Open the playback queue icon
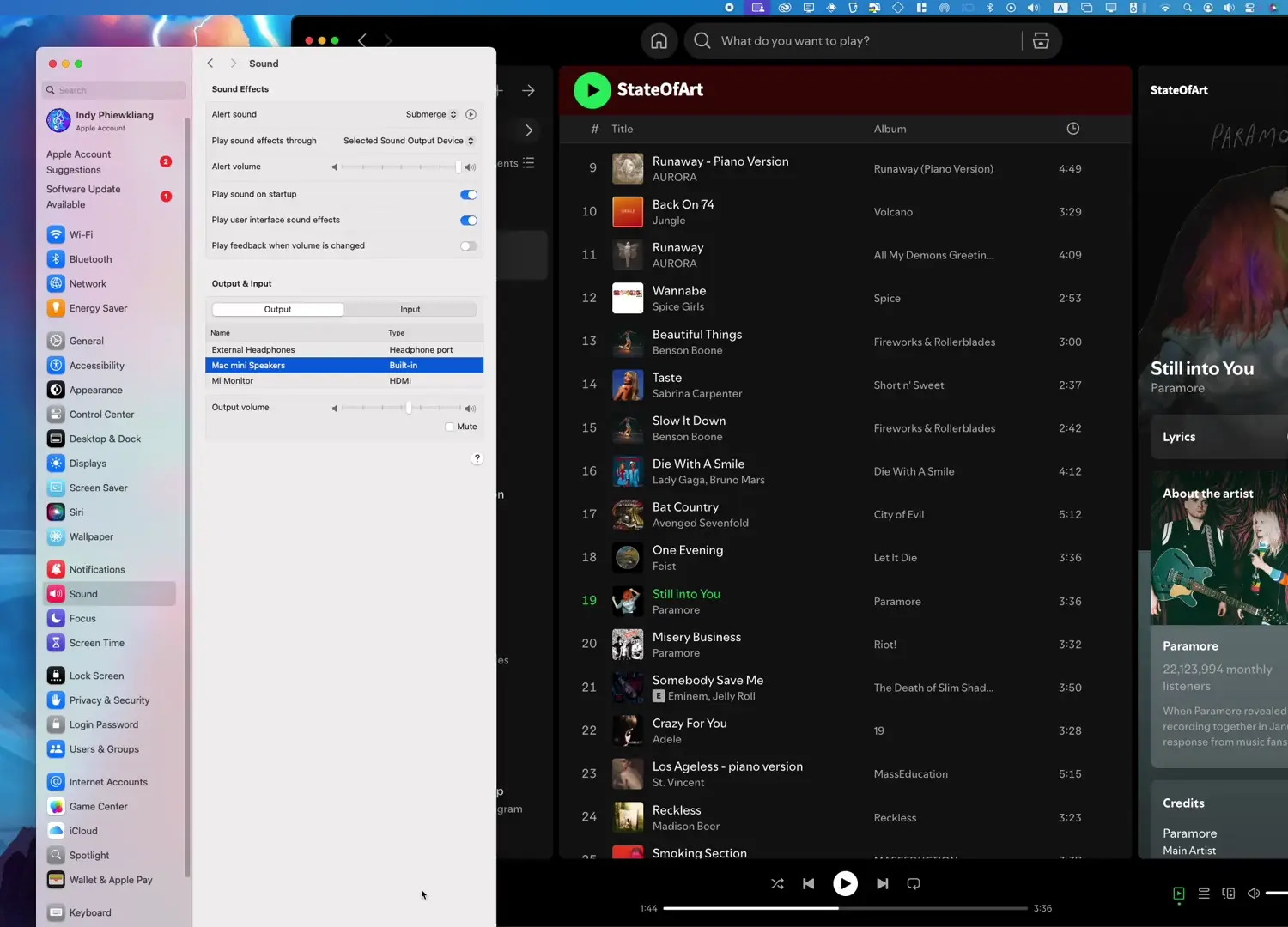Screen dimensions: 1288x927 coord(1204,894)
